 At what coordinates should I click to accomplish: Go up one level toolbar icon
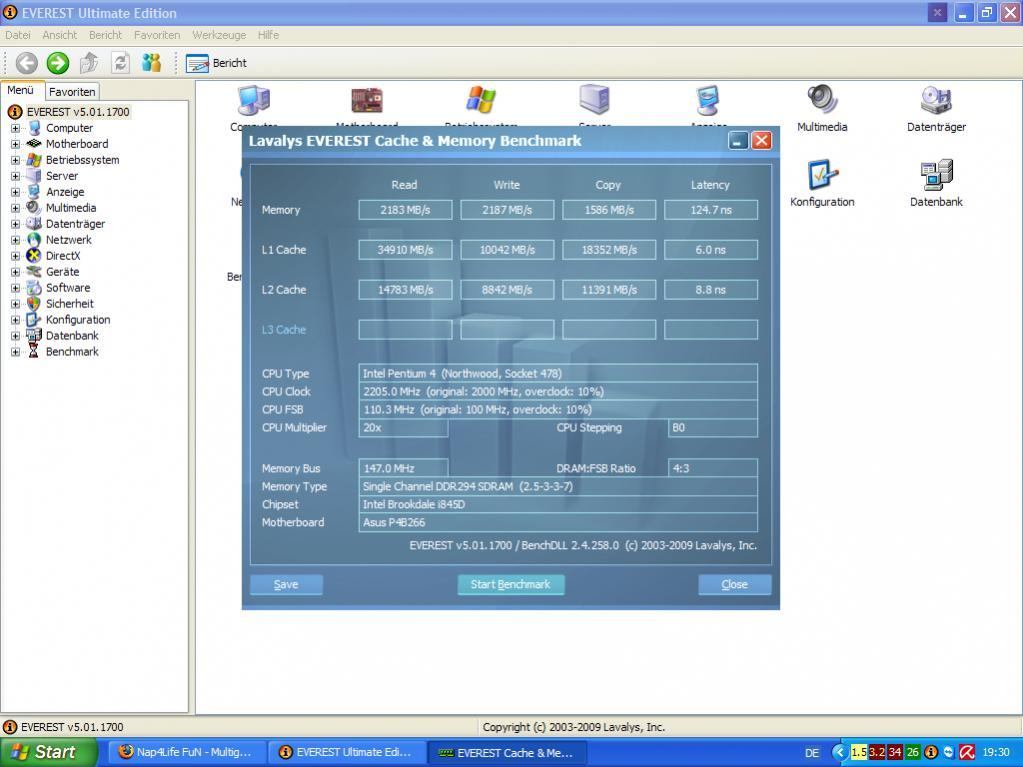[x=89, y=63]
